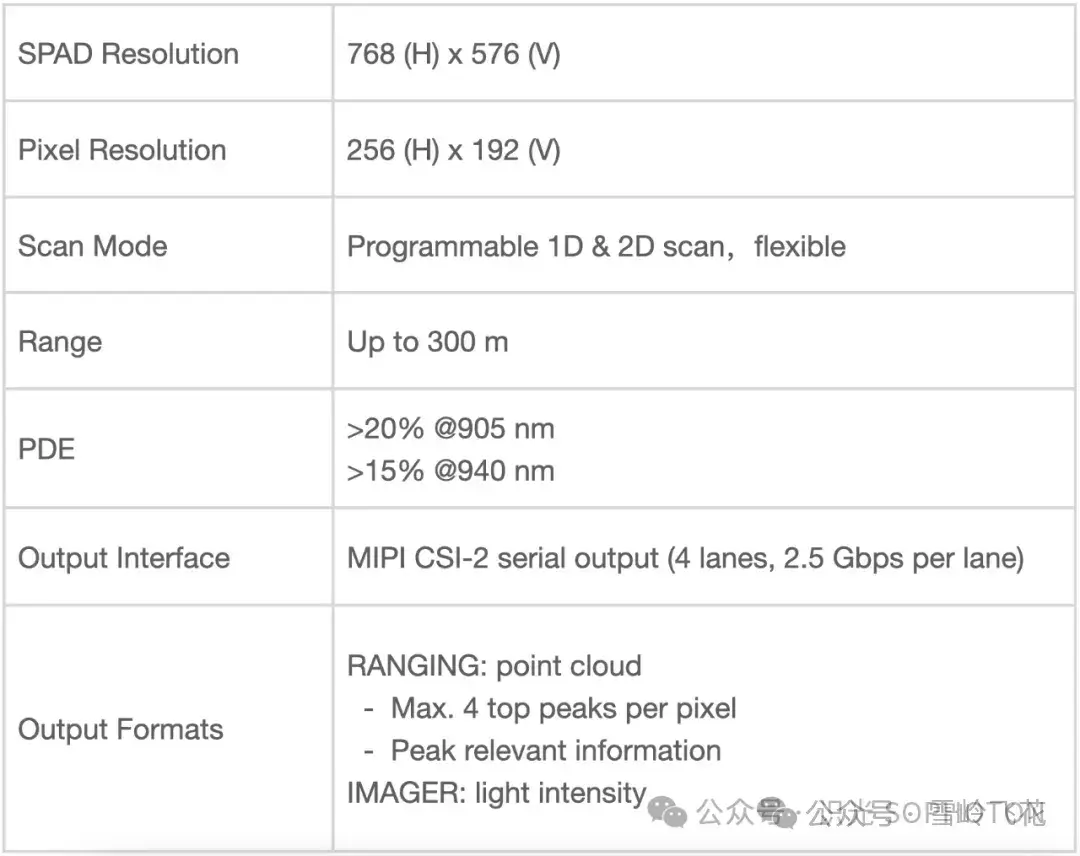
Task: Select the IMAGER: light intensity line
Action: pos(496,793)
